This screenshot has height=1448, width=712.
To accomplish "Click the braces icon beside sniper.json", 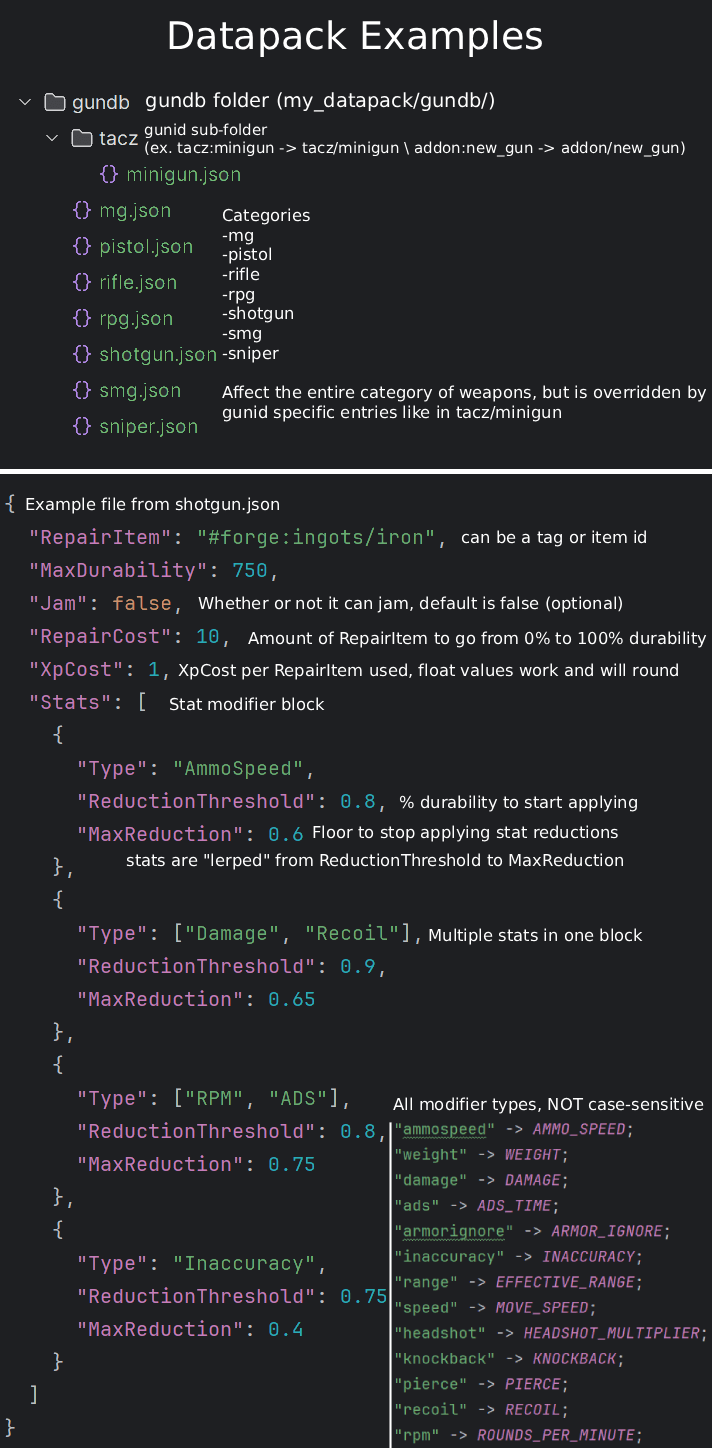I will [82, 426].
